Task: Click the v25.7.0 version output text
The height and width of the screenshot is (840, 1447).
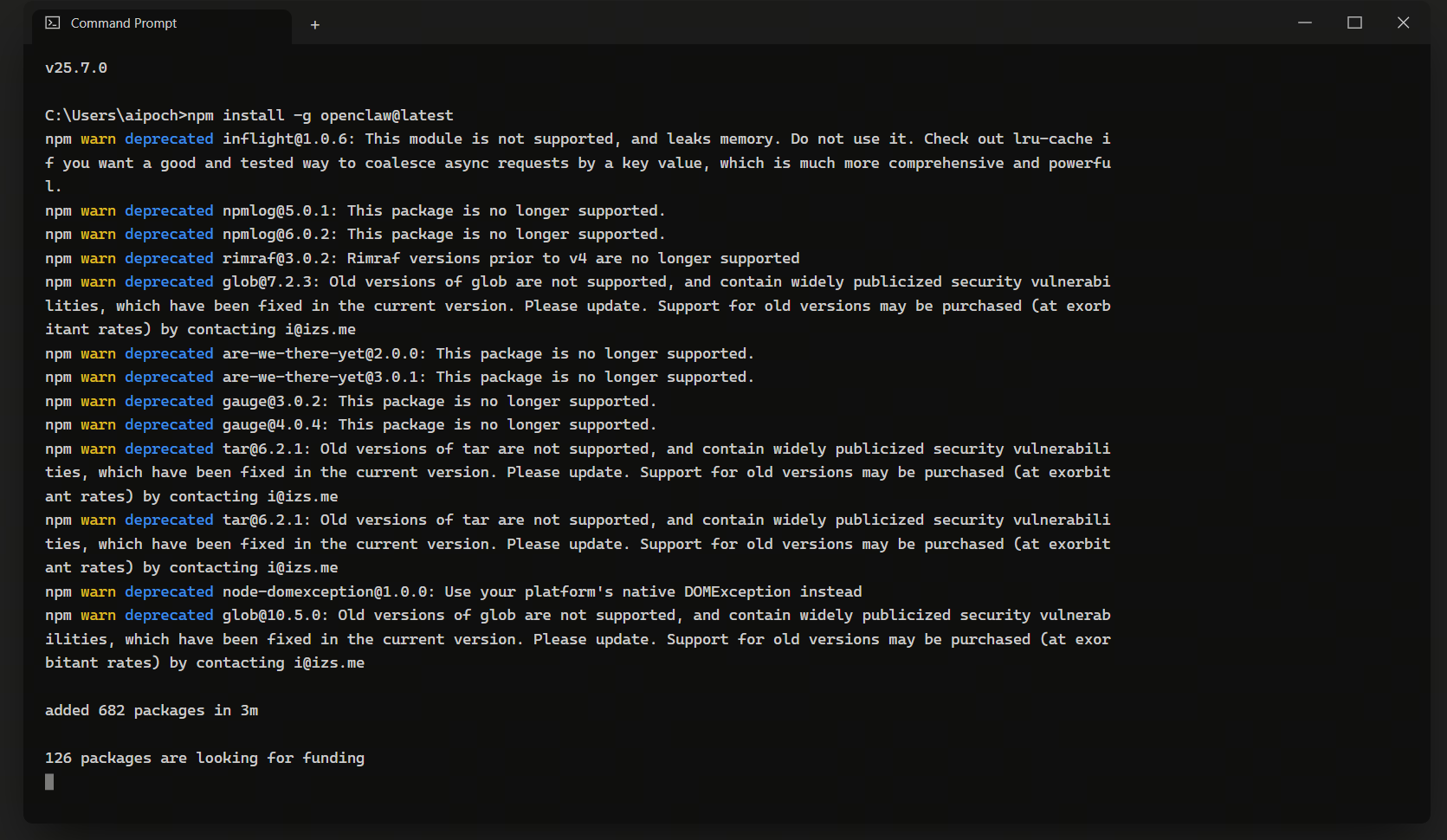Action: [x=76, y=68]
